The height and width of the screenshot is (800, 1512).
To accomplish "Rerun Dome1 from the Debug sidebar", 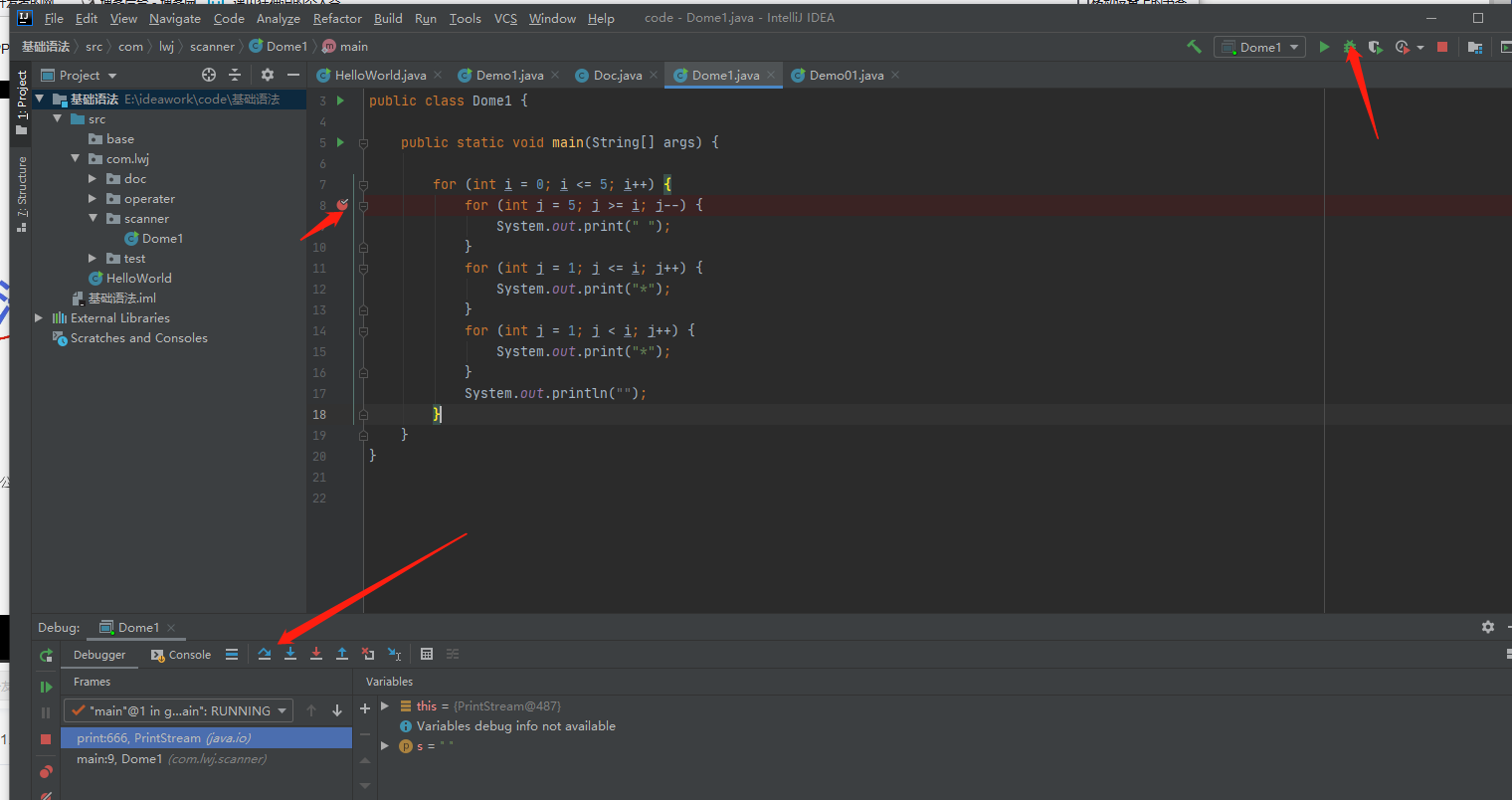I will tap(46, 655).
